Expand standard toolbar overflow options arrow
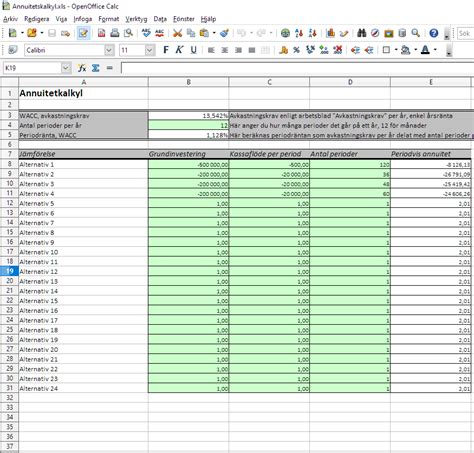The width and height of the screenshot is (474, 453). point(447,34)
